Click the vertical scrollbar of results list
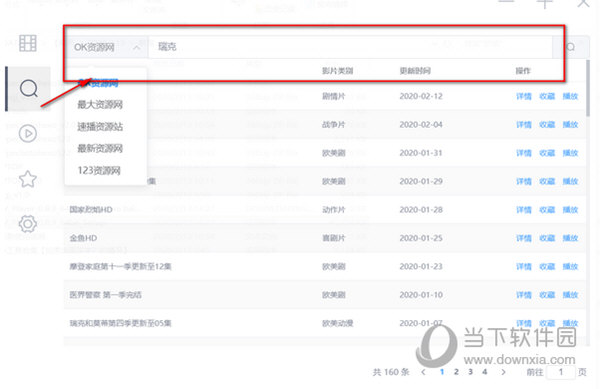The height and width of the screenshot is (389, 600). click(x=588, y=88)
